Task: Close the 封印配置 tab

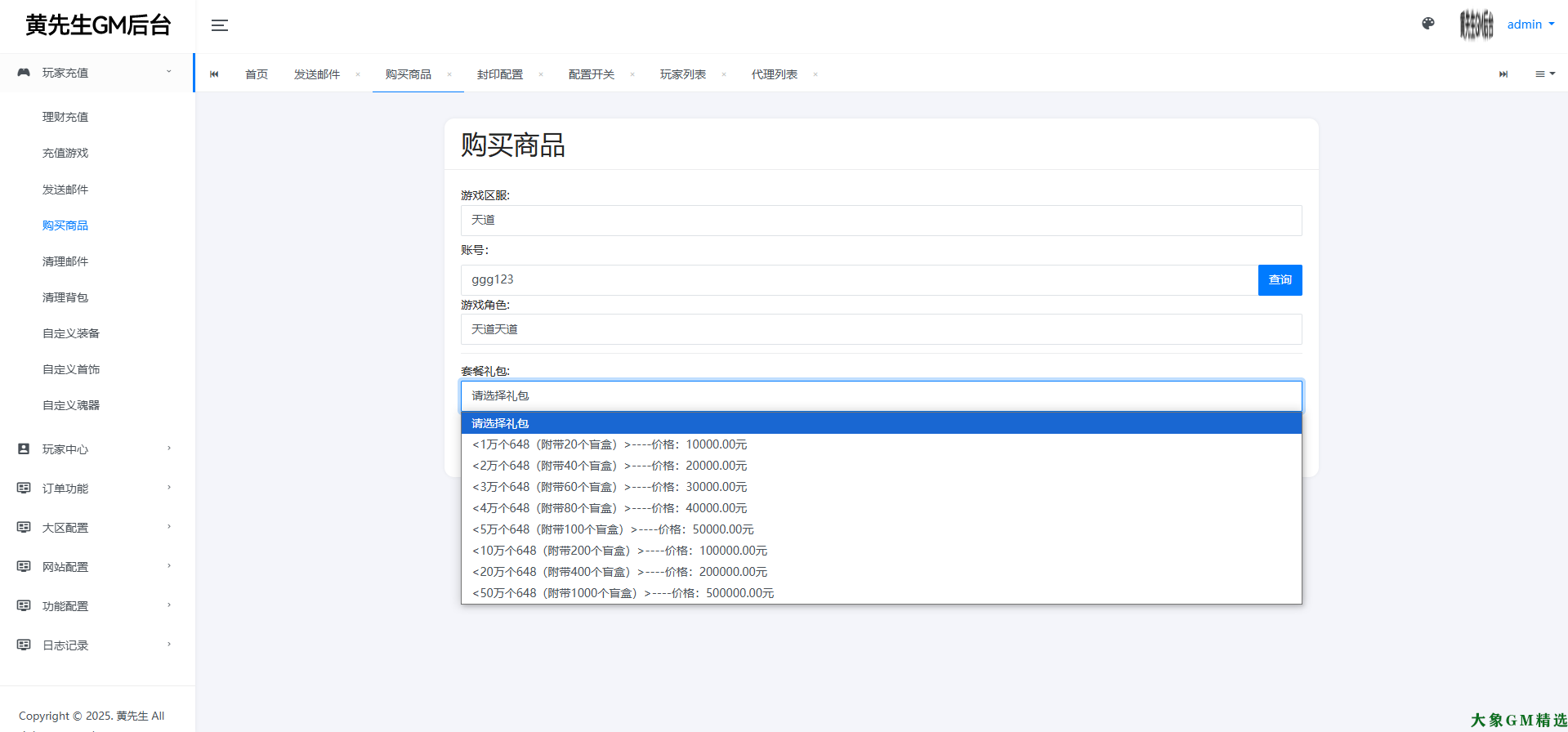Action: 541,74
